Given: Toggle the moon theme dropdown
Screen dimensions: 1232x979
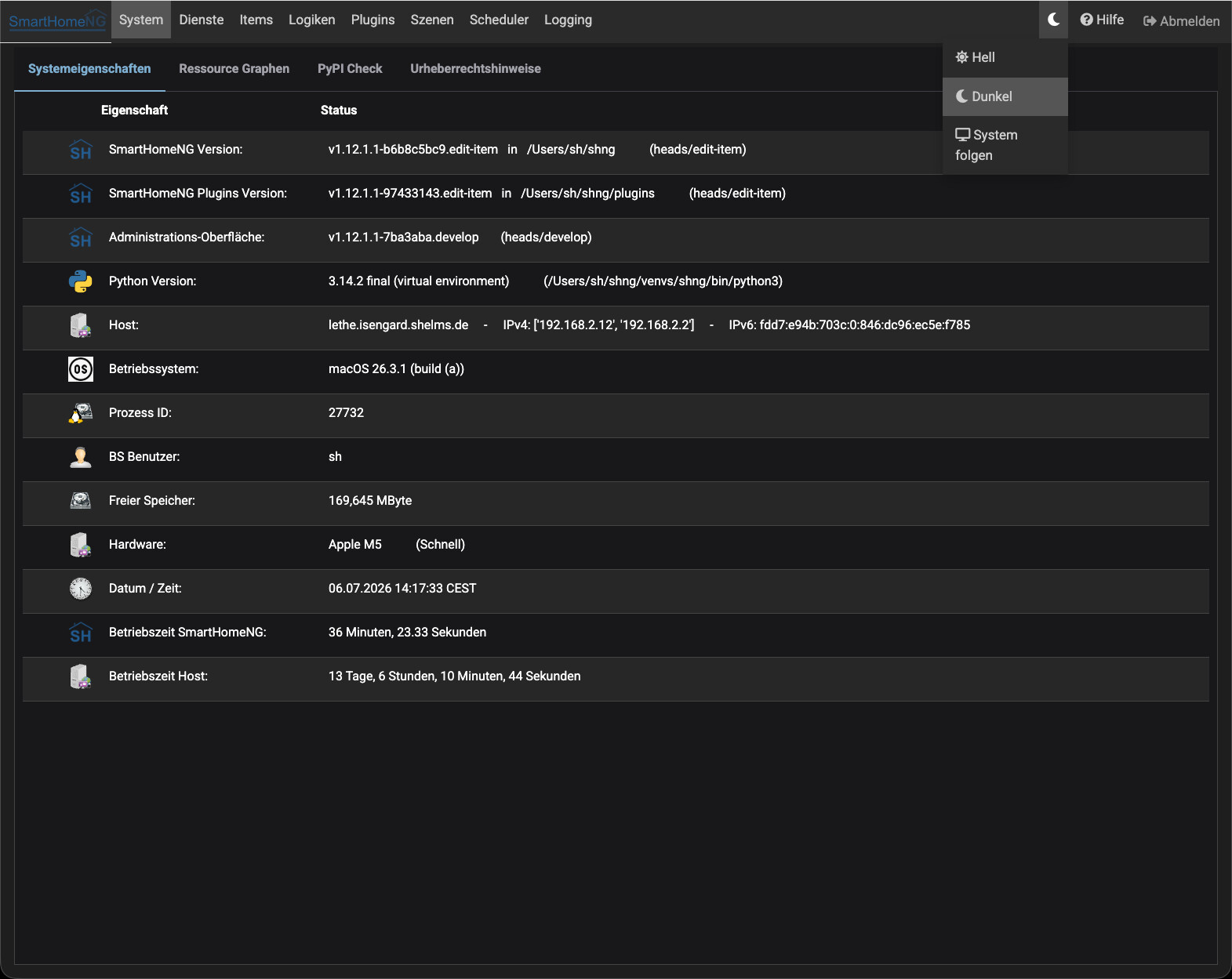Looking at the screenshot, I should [1054, 20].
